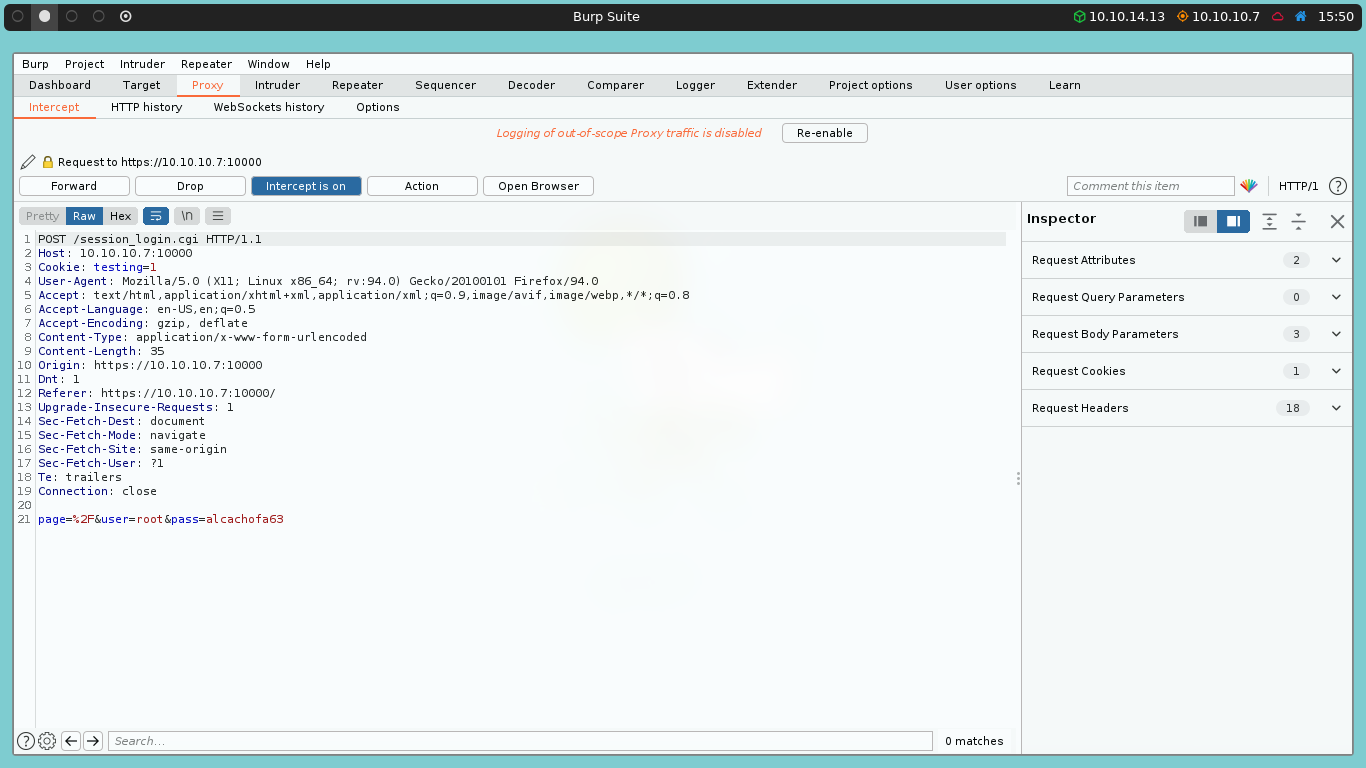Open the Window menu
The width and height of the screenshot is (1366, 768).
269,64
